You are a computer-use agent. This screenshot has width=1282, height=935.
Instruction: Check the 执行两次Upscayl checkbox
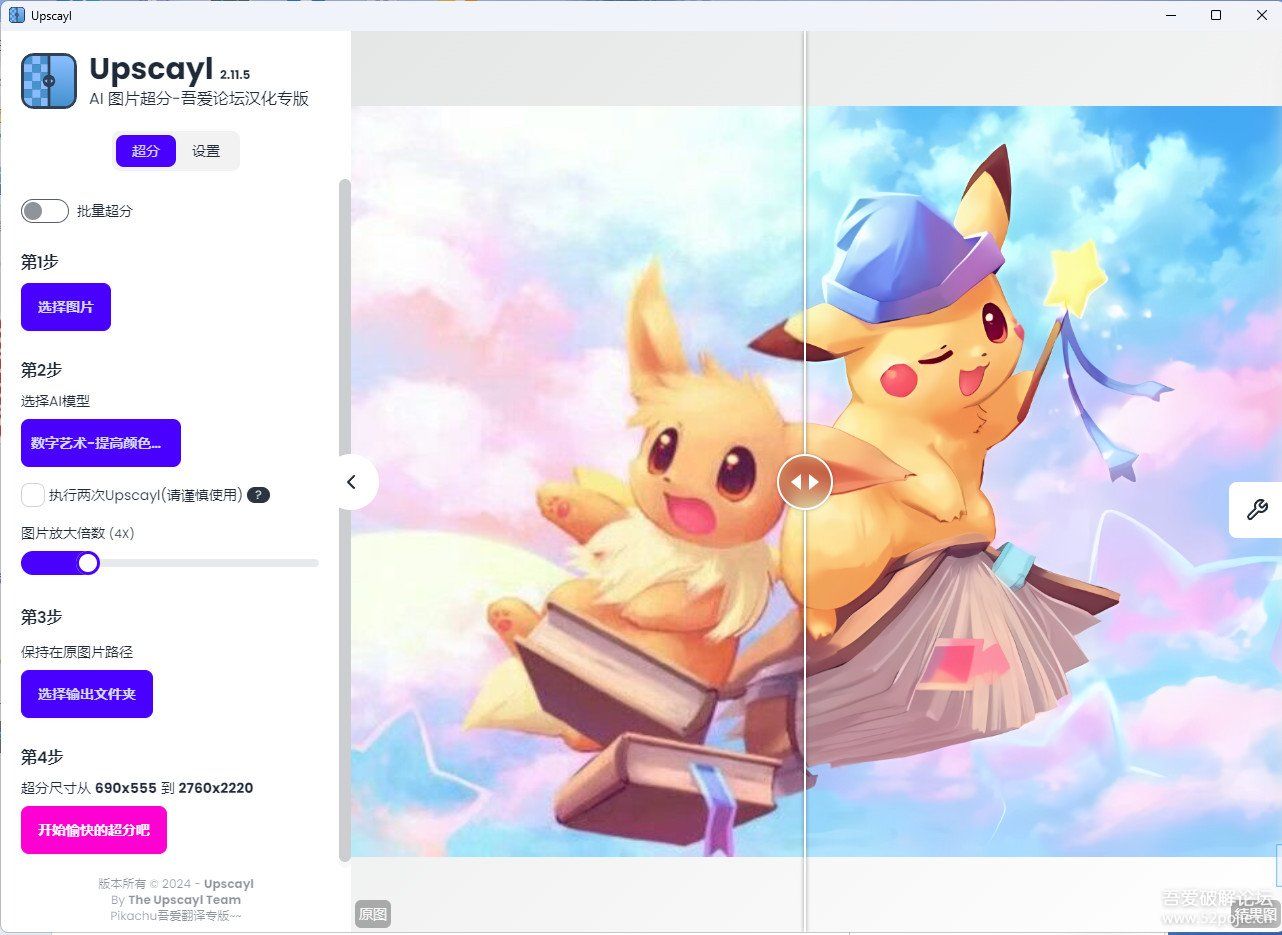point(33,495)
